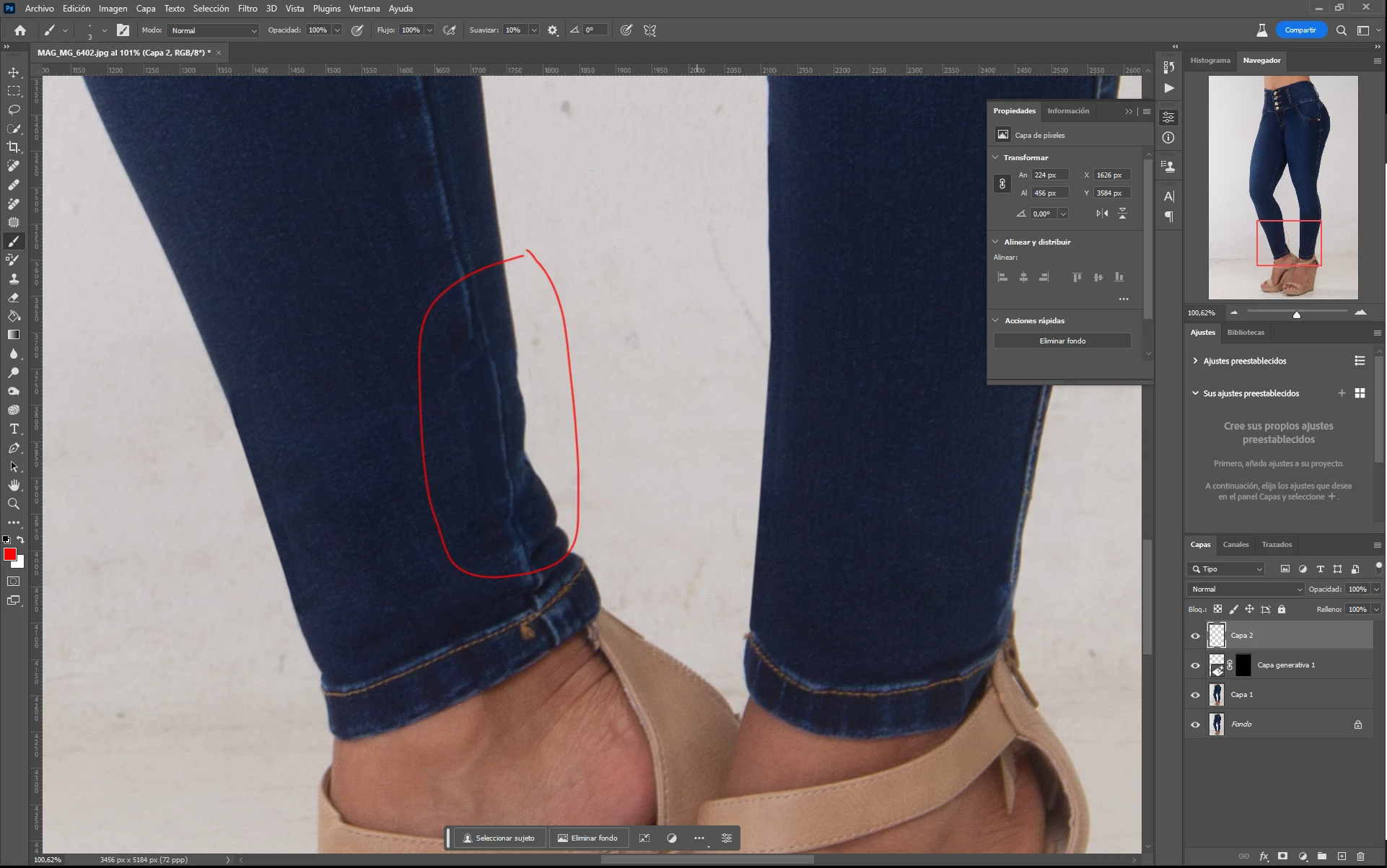Click the red foreground color swatch
Image resolution: width=1387 pixels, height=868 pixels.
point(10,554)
